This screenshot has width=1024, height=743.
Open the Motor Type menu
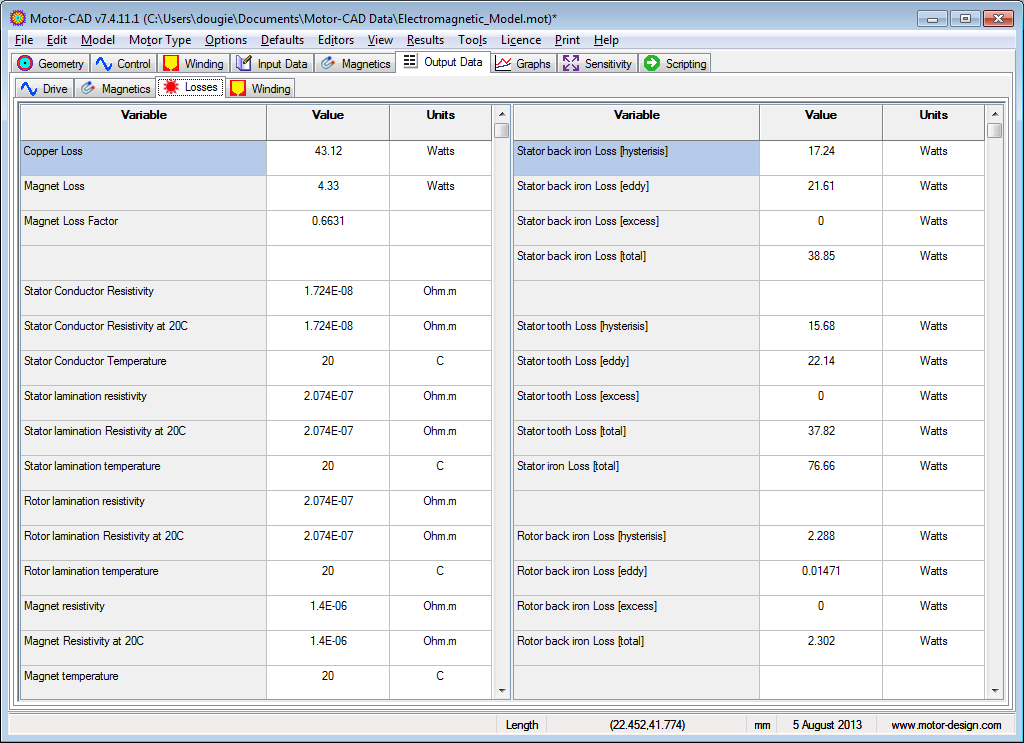pyautogui.click(x=159, y=40)
